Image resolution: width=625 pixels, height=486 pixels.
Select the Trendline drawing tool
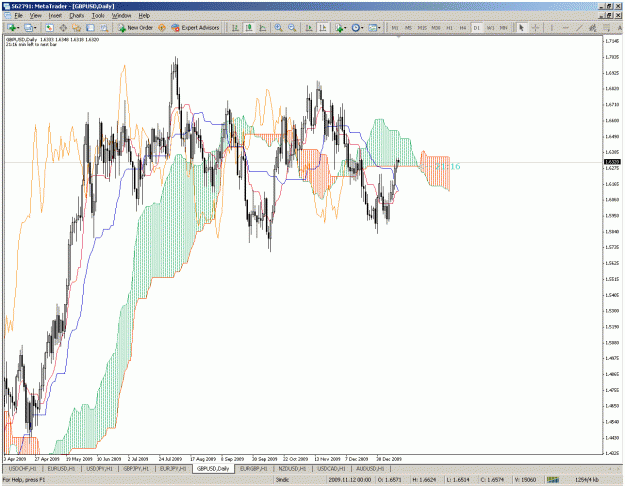(x=579, y=28)
